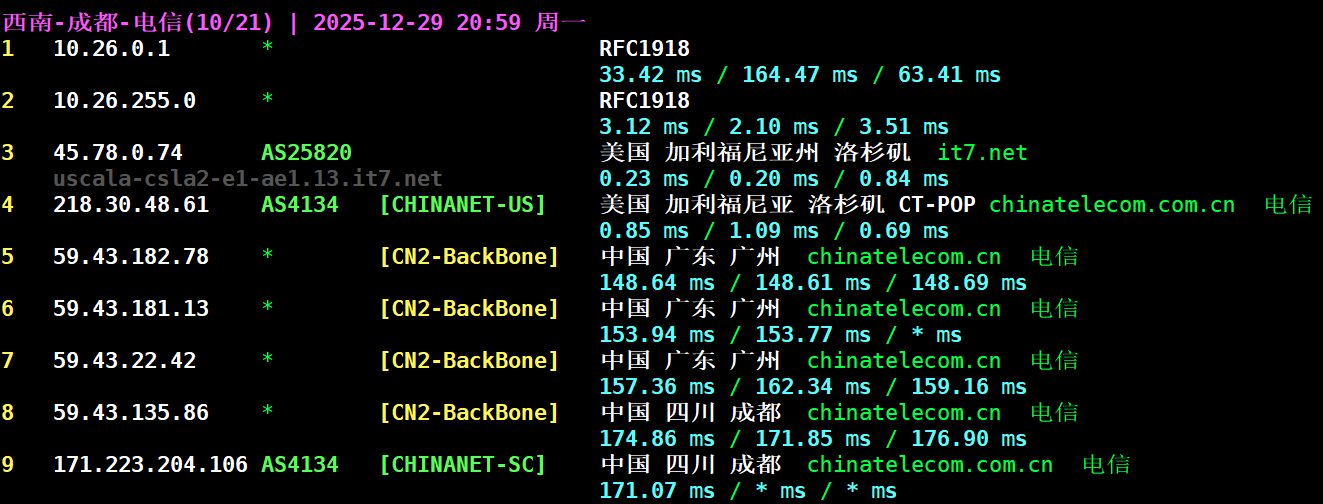The image size is (1323, 504).
Task: Click the AS25820 number
Action: click(306, 153)
